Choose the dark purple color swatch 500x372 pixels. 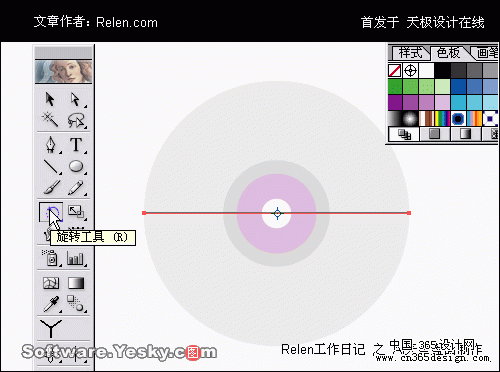pos(395,102)
